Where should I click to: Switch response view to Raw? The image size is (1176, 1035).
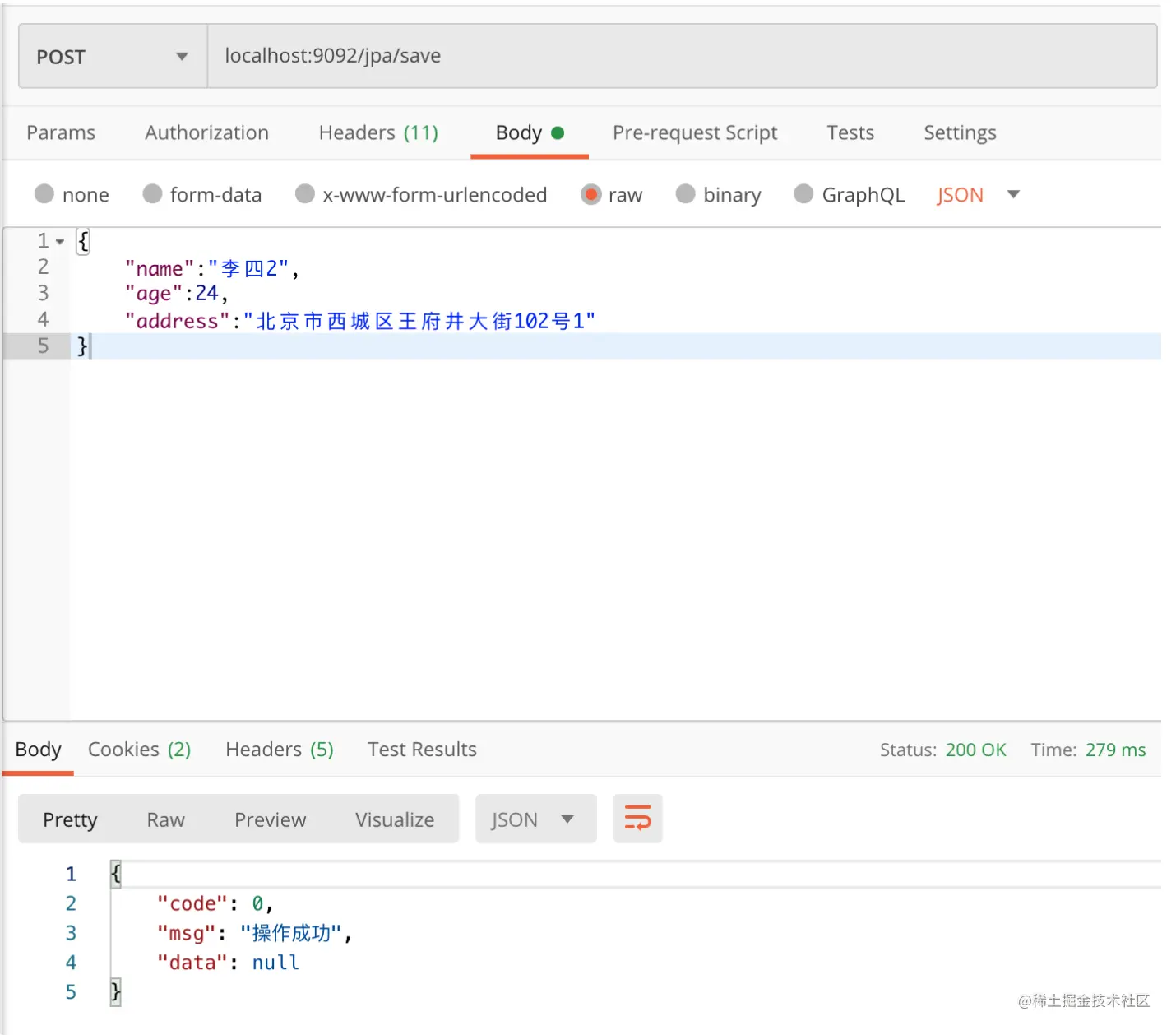[165, 819]
